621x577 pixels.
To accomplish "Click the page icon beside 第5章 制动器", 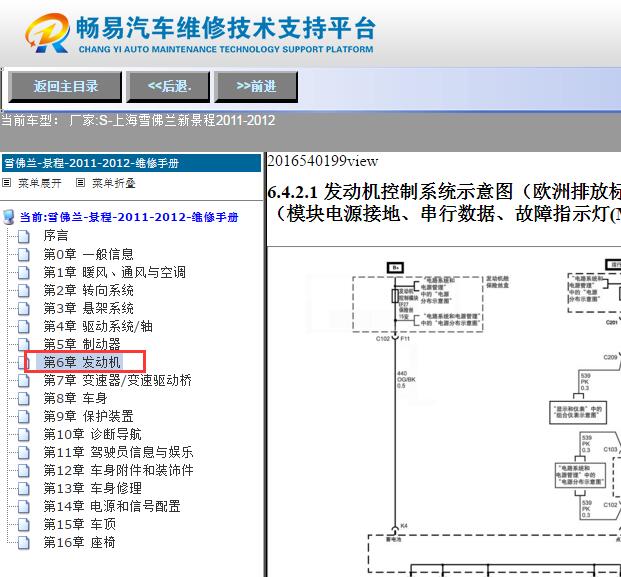I will (24, 345).
